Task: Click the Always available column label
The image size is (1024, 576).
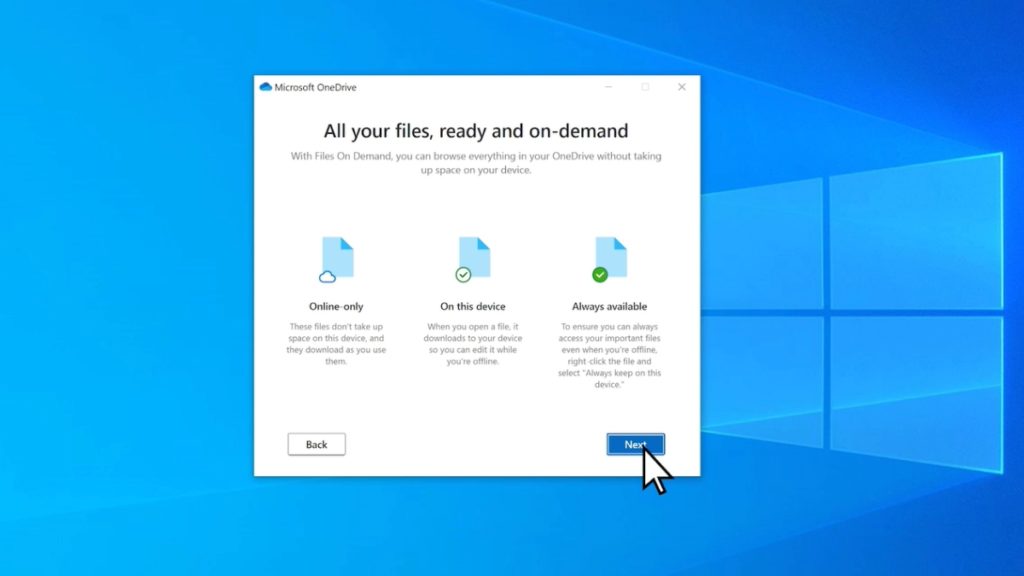Action: 609,306
